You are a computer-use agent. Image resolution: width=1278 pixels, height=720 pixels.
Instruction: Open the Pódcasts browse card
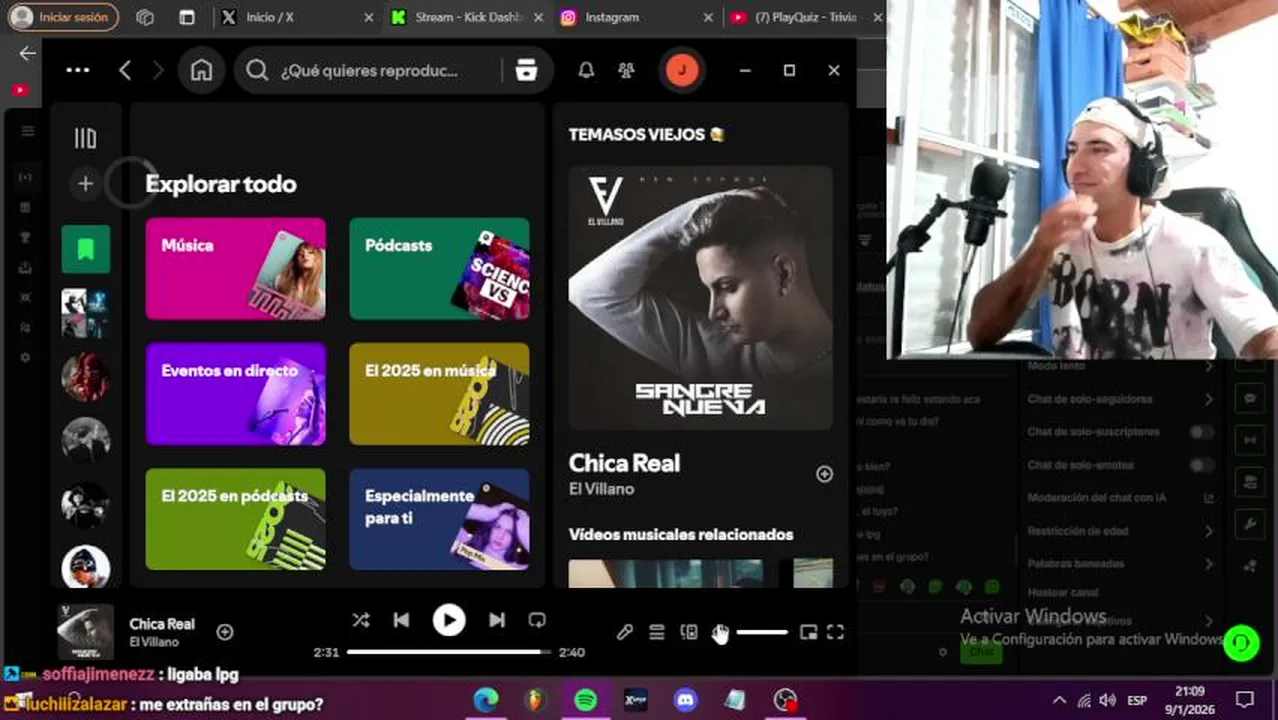(x=439, y=269)
